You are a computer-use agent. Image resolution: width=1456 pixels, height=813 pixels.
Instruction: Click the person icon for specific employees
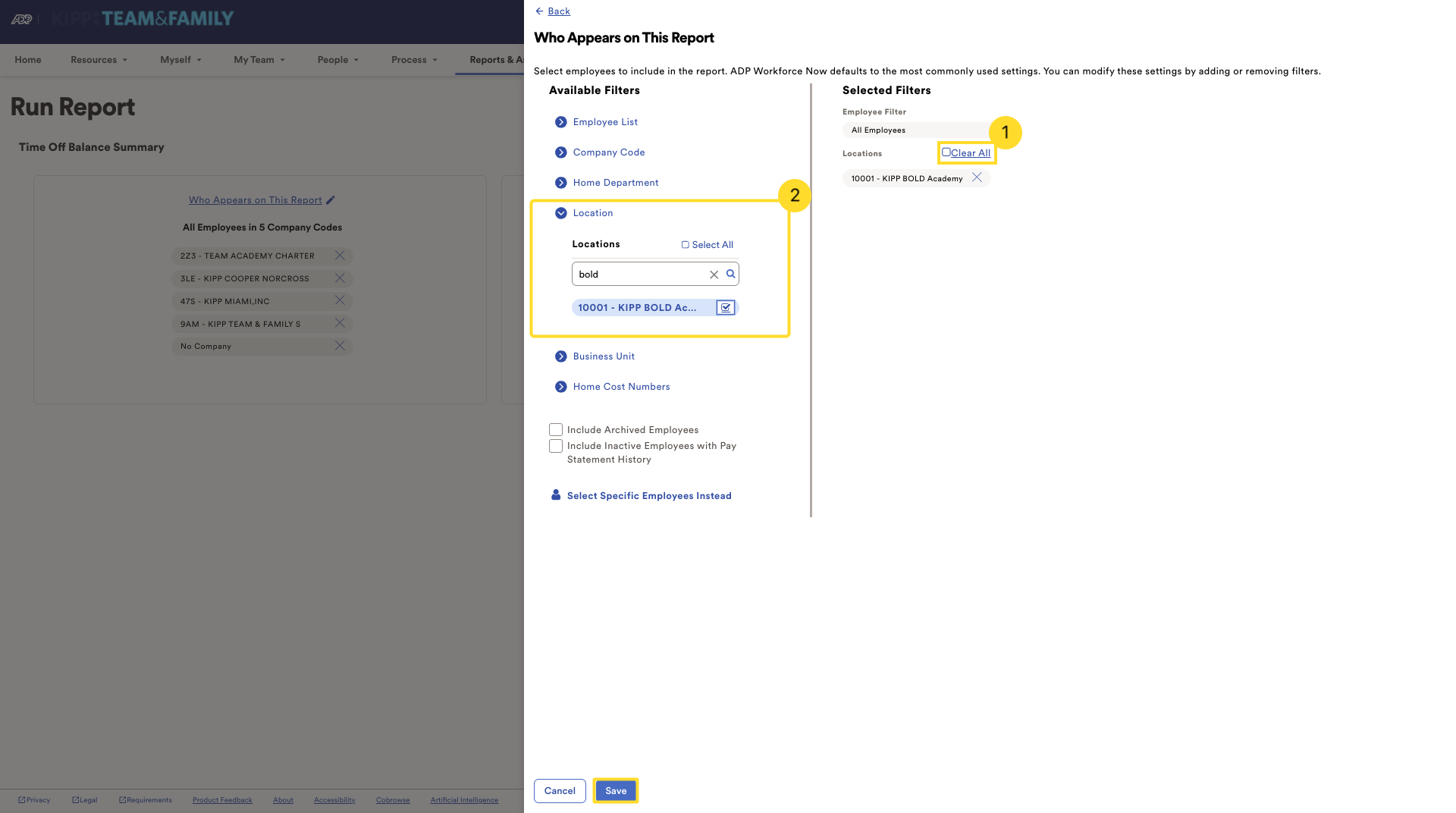click(x=556, y=495)
